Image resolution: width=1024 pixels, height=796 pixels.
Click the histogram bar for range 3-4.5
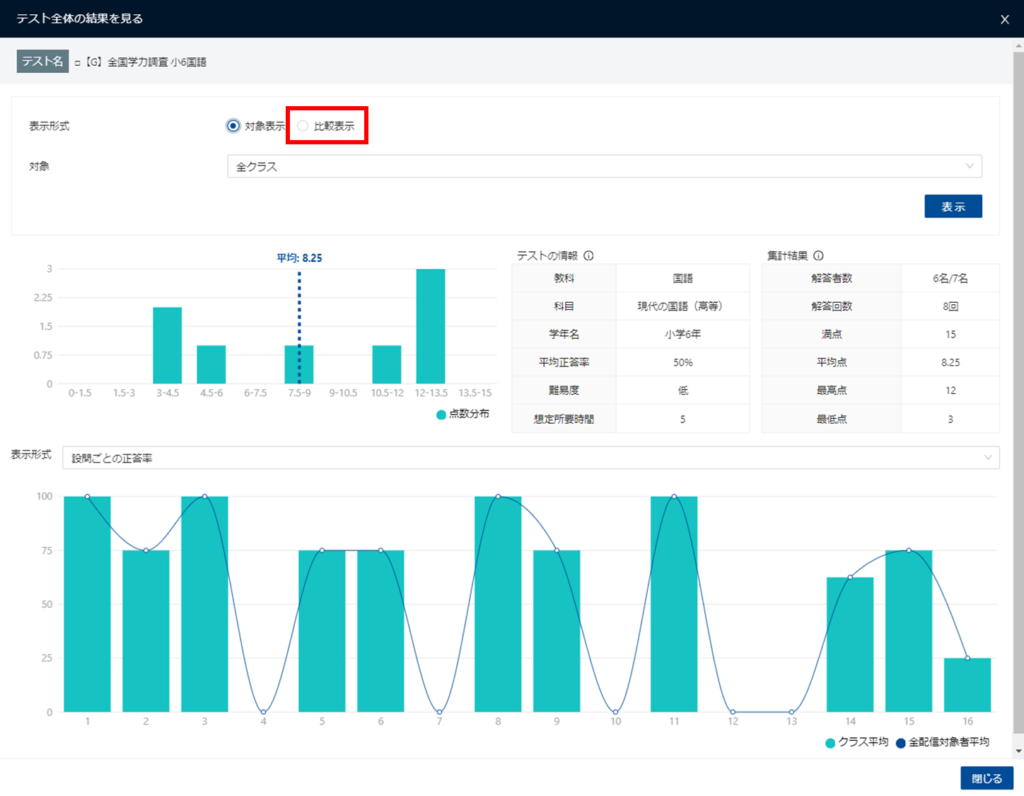[167, 345]
